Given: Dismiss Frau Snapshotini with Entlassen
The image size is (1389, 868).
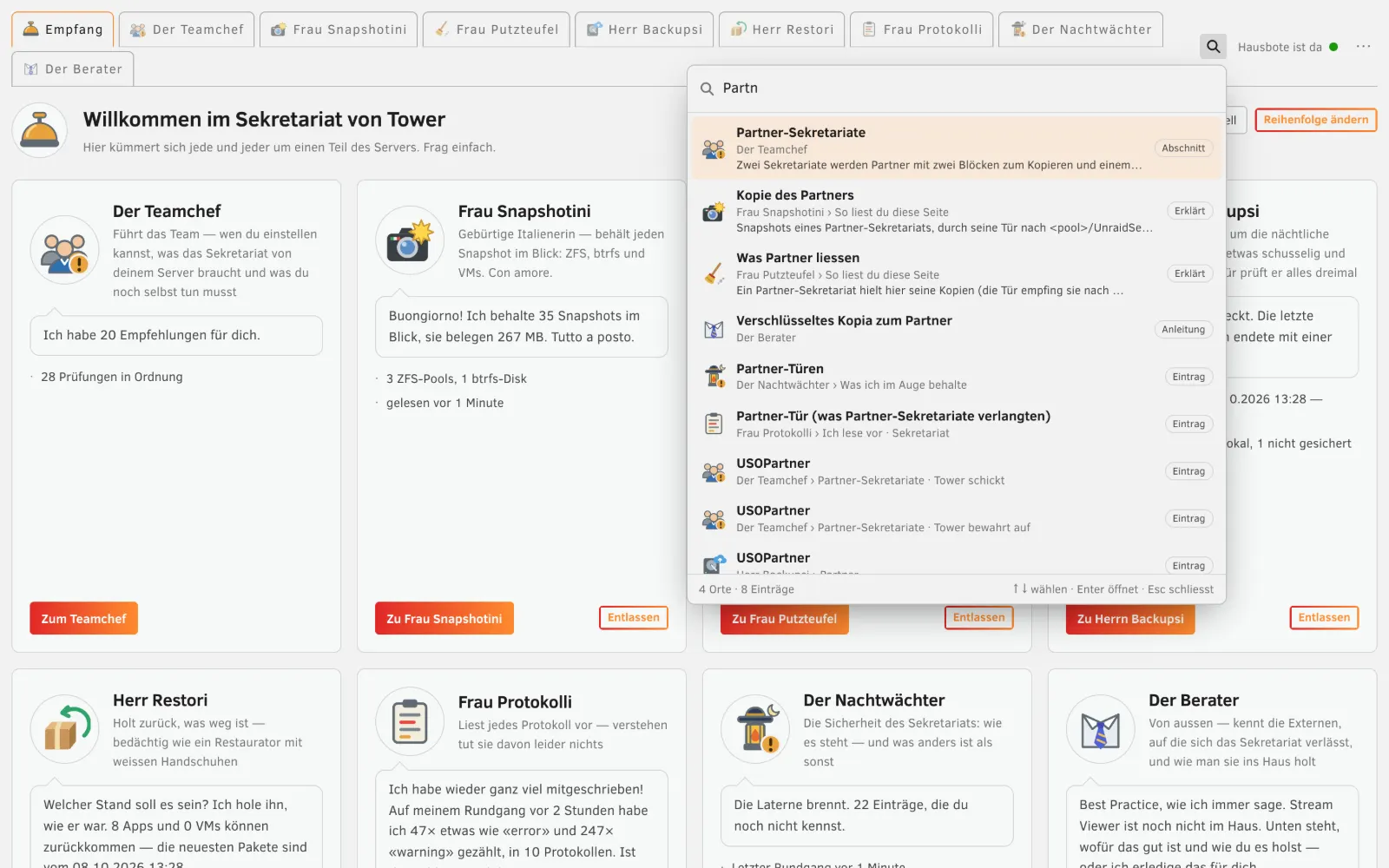Looking at the screenshot, I should (x=634, y=617).
